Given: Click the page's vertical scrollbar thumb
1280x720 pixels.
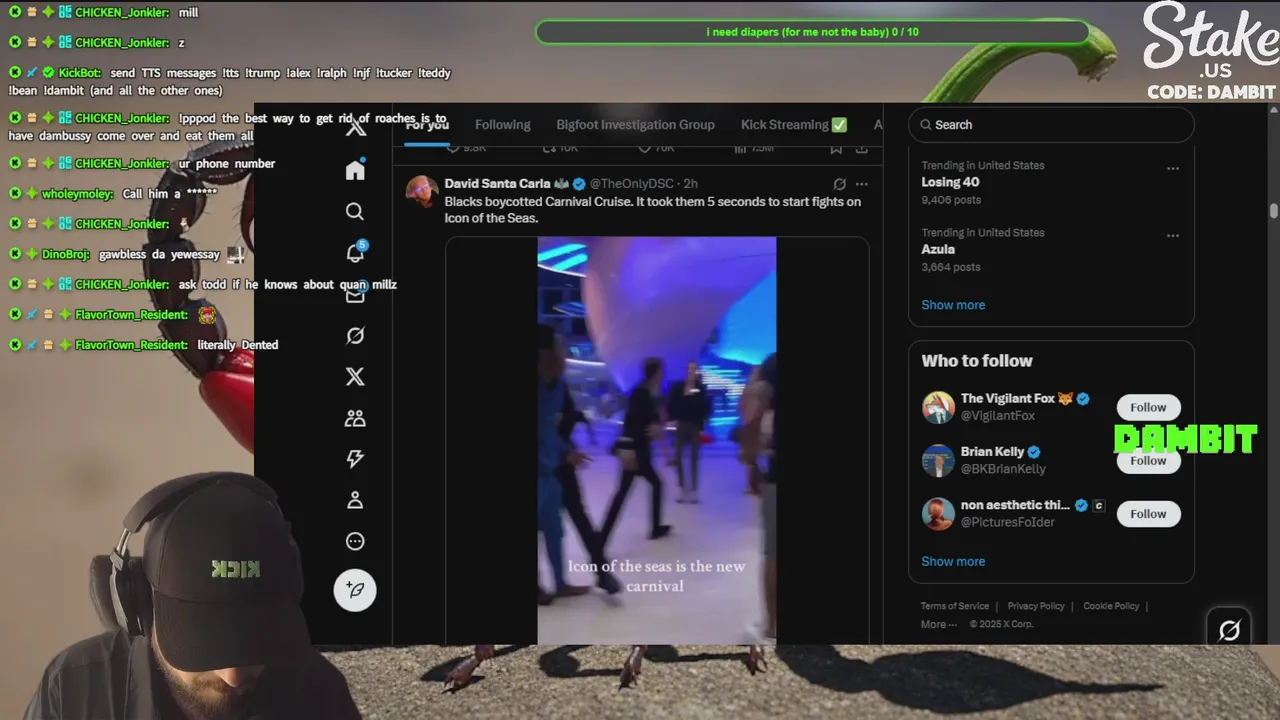Looking at the screenshot, I should (x=1274, y=210).
